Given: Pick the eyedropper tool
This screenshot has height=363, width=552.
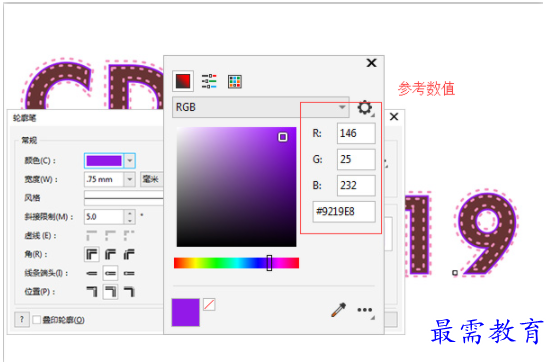Looking at the screenshot, I should tap(338, 310).
